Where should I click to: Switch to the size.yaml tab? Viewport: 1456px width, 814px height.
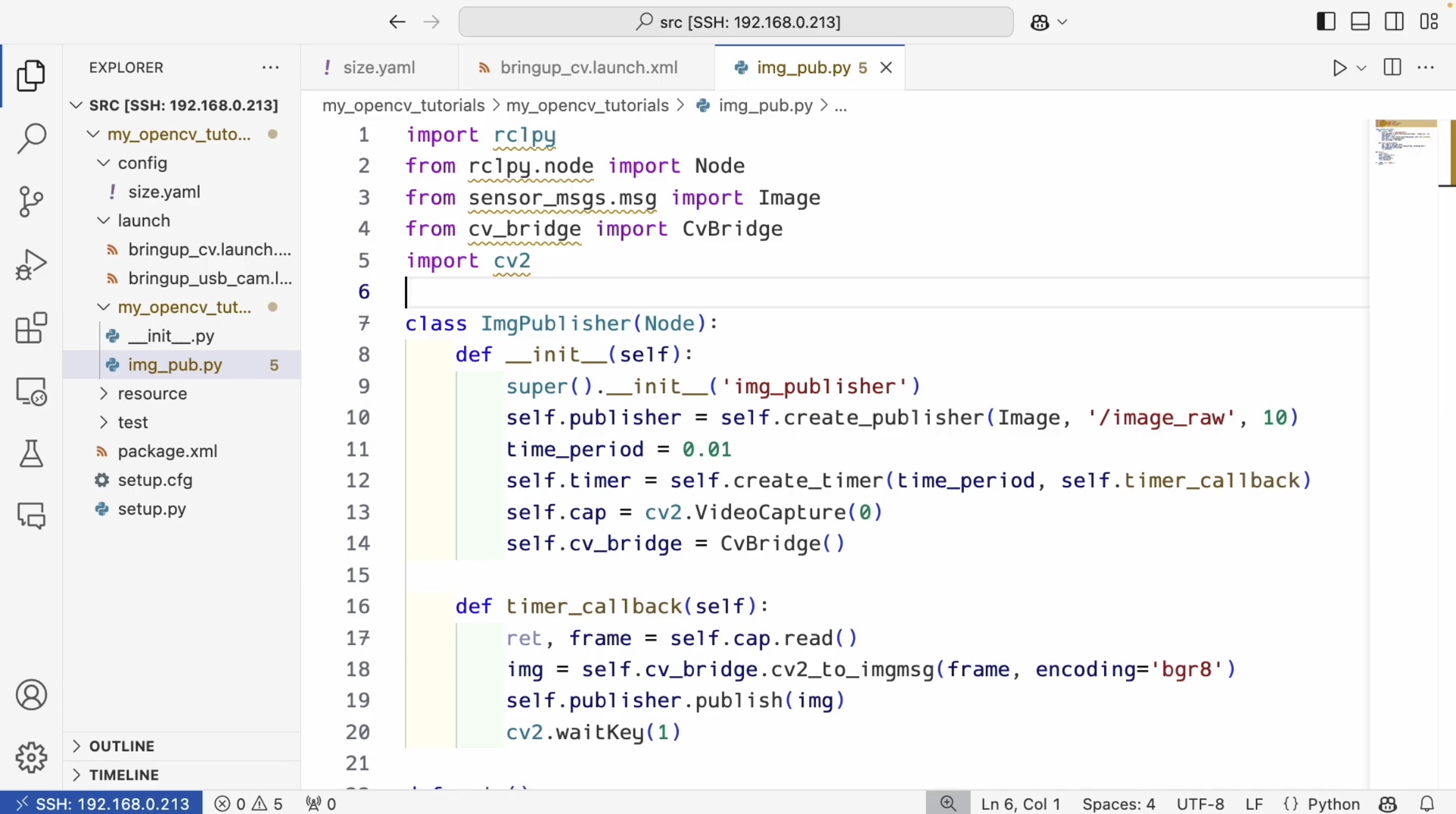tap(379, 68)
